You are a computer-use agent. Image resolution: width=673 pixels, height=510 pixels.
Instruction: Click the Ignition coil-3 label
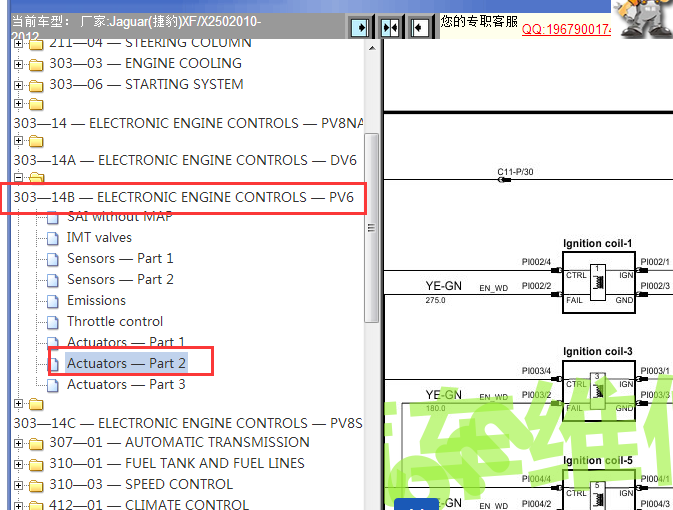tap(597, 351)
